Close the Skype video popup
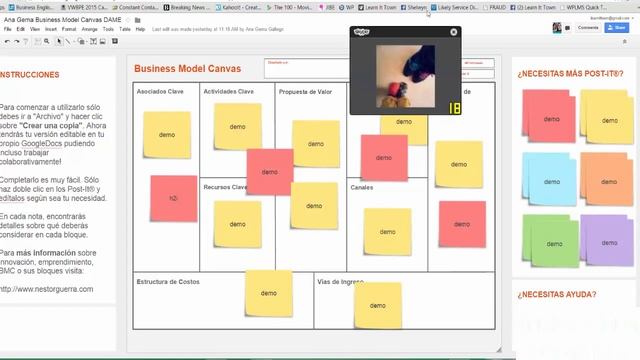 click(x=453, y=32)
